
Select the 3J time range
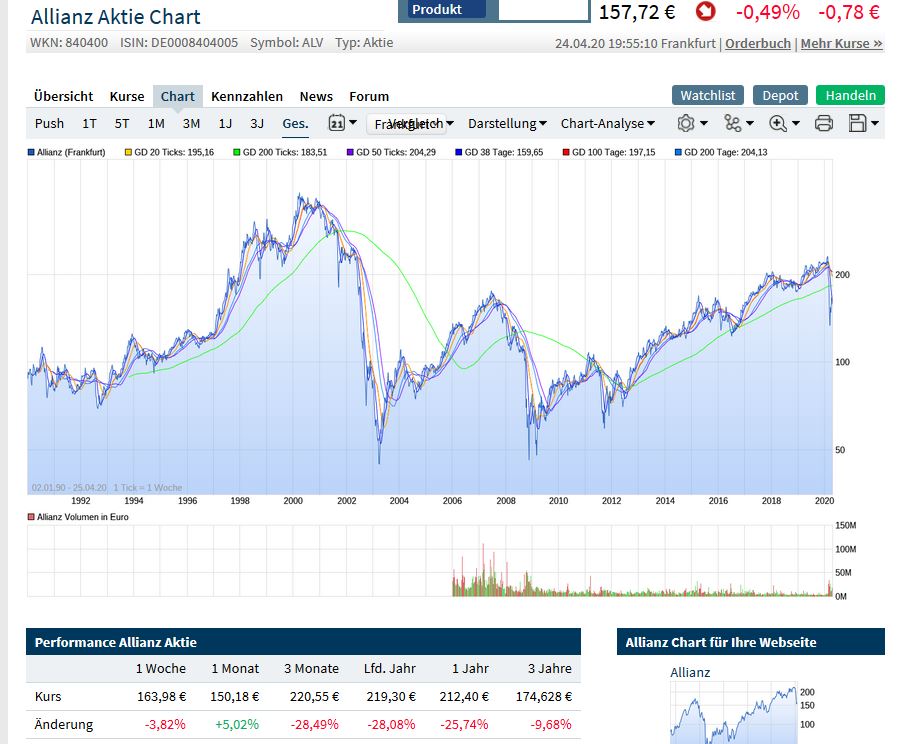tap(257, 123)
